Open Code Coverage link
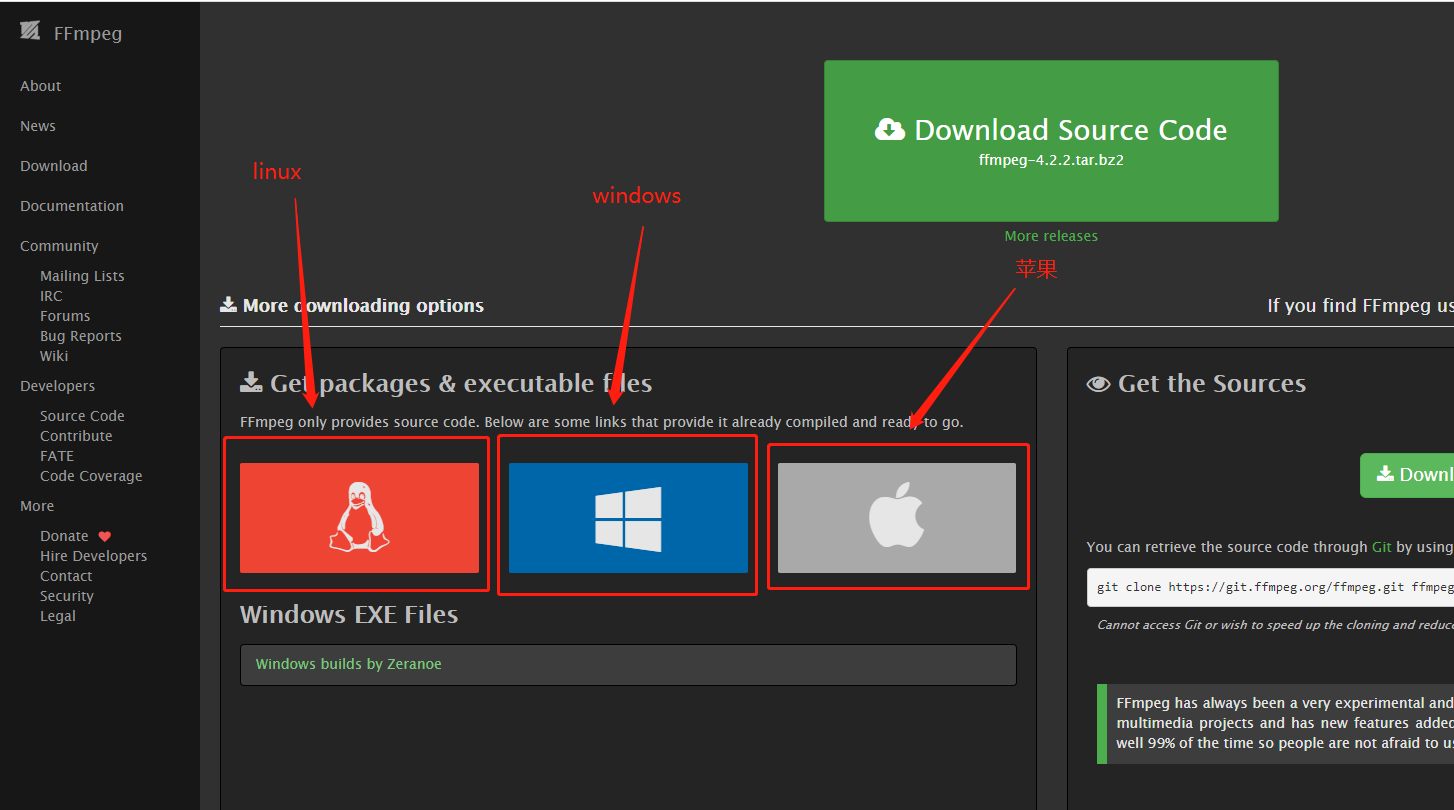 tap(91, 476)
